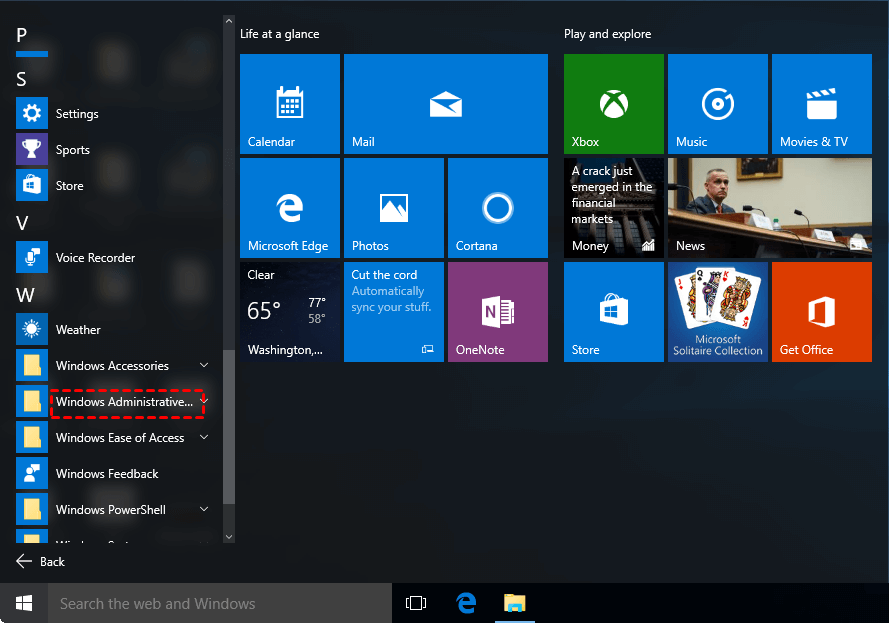This screenshot has height=623, width=889.
Task: Expand the Windows Administrative Tools chevron
Action: 205,401
